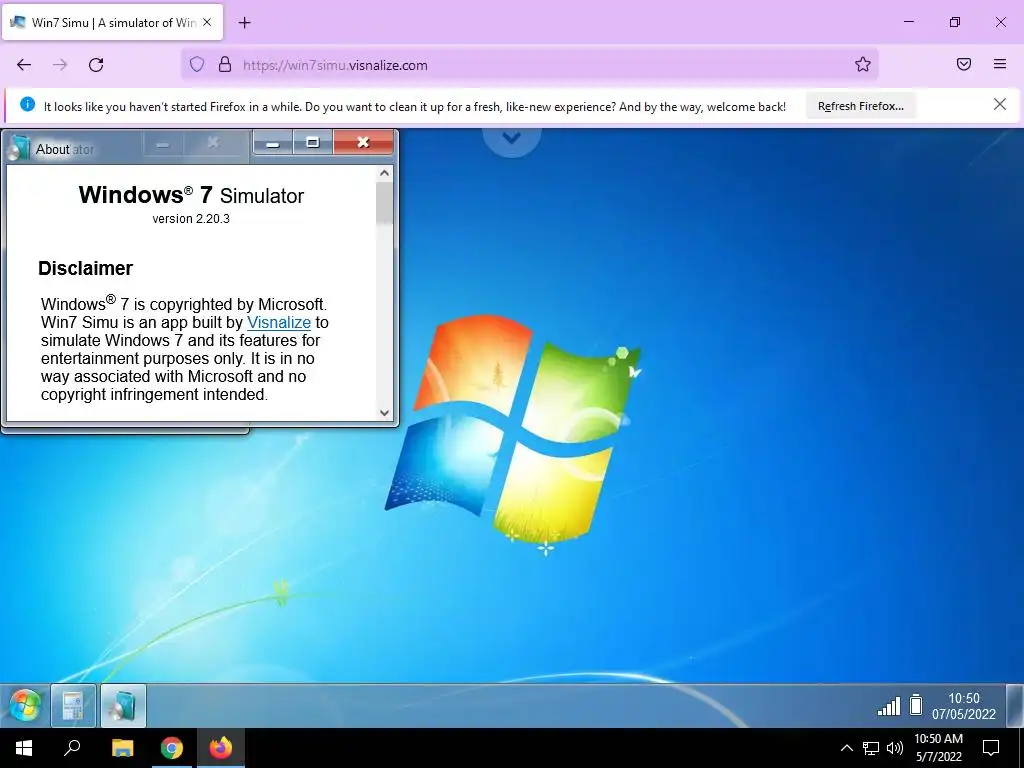Screen dimensions: 1024x768
Task: Click the Win7 clock showing 10:50
Action: pyautogui.click(x=963, y=706)
